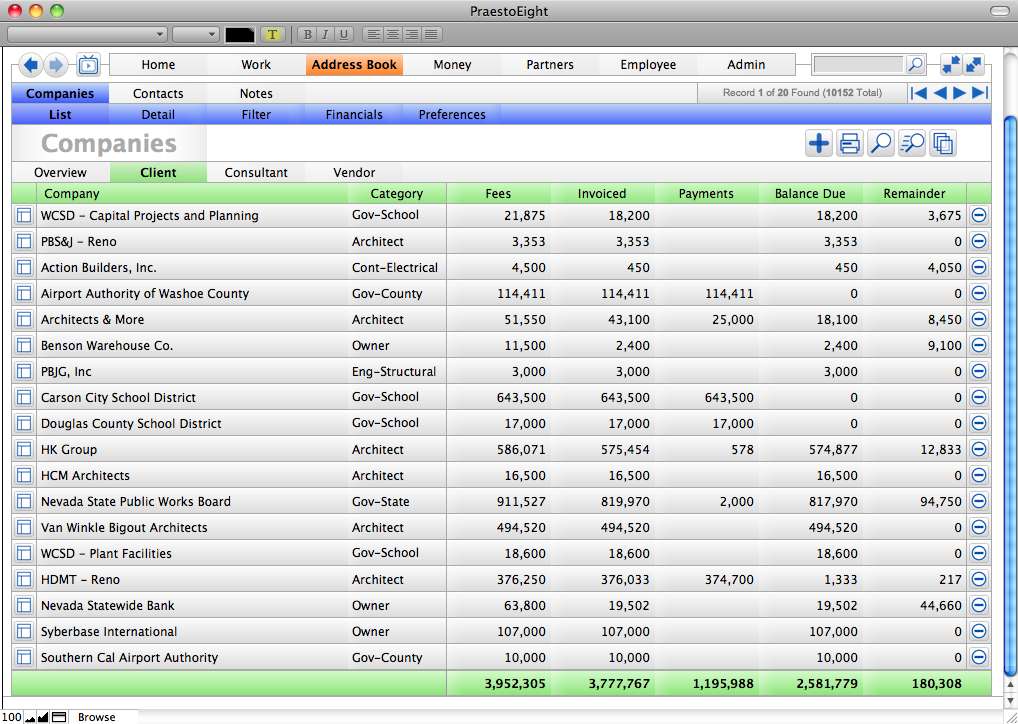This screenshot has width=1018, height=724.
Task: Print the companies list
Action: (x=849, y=143)
